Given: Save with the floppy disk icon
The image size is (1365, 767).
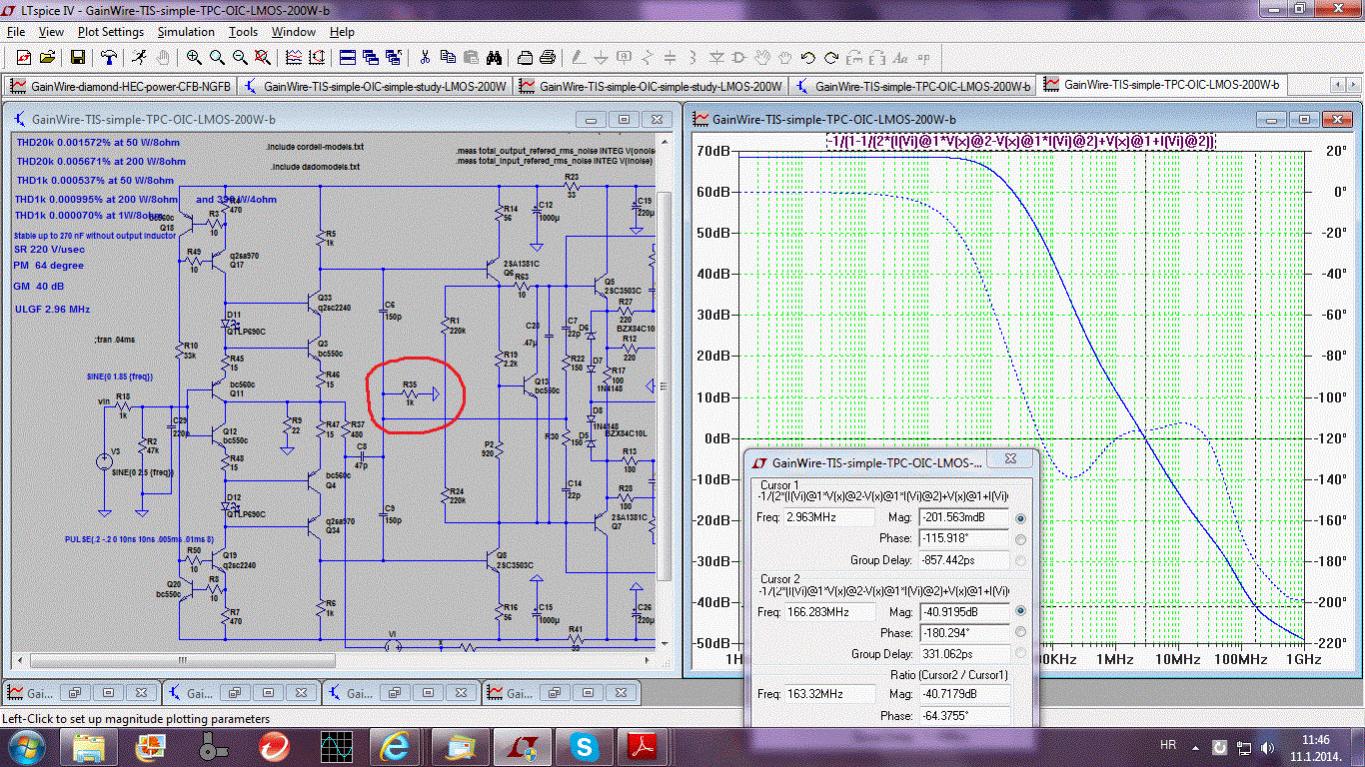Looking at the screenshot, I should coord(78,57).
